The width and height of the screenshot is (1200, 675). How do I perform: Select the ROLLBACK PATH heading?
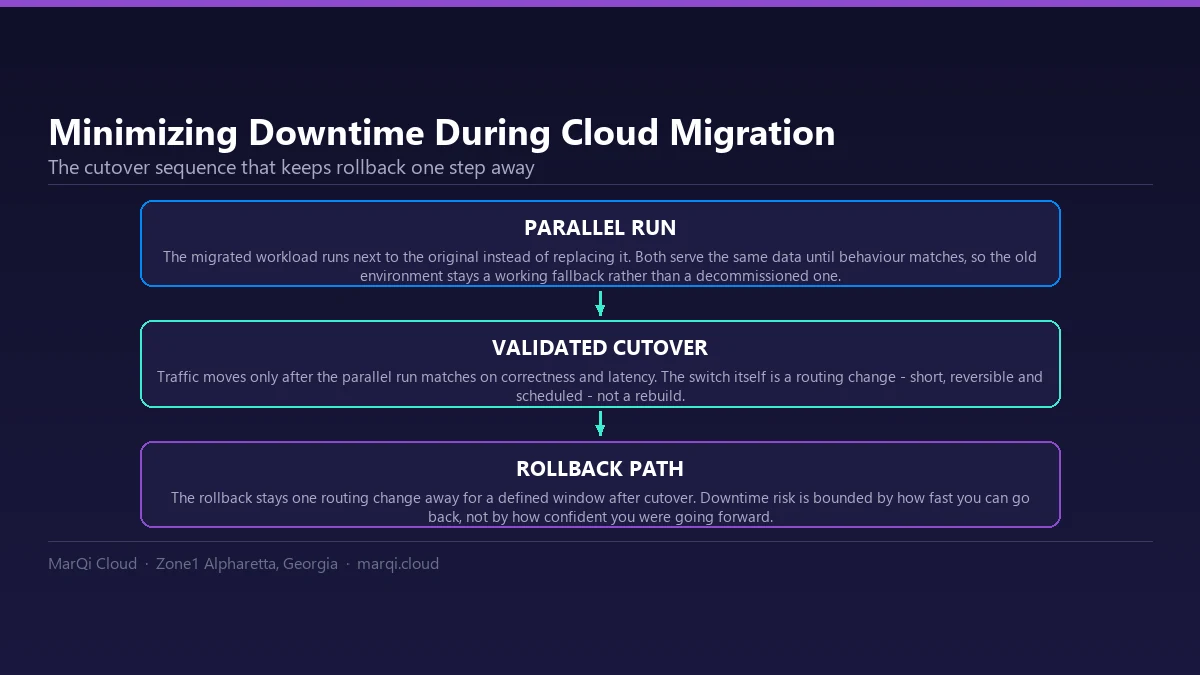(600, 469)
